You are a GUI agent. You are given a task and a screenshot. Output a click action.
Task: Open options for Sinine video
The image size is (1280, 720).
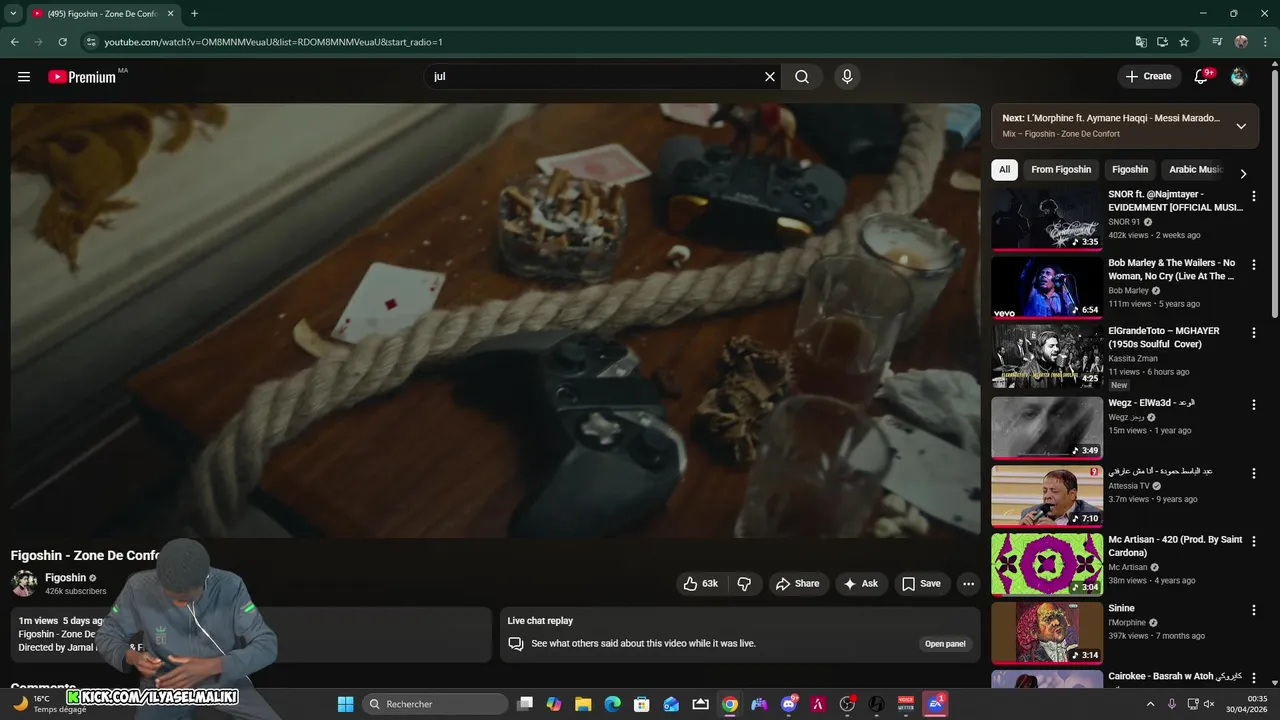pos(1254,610)
